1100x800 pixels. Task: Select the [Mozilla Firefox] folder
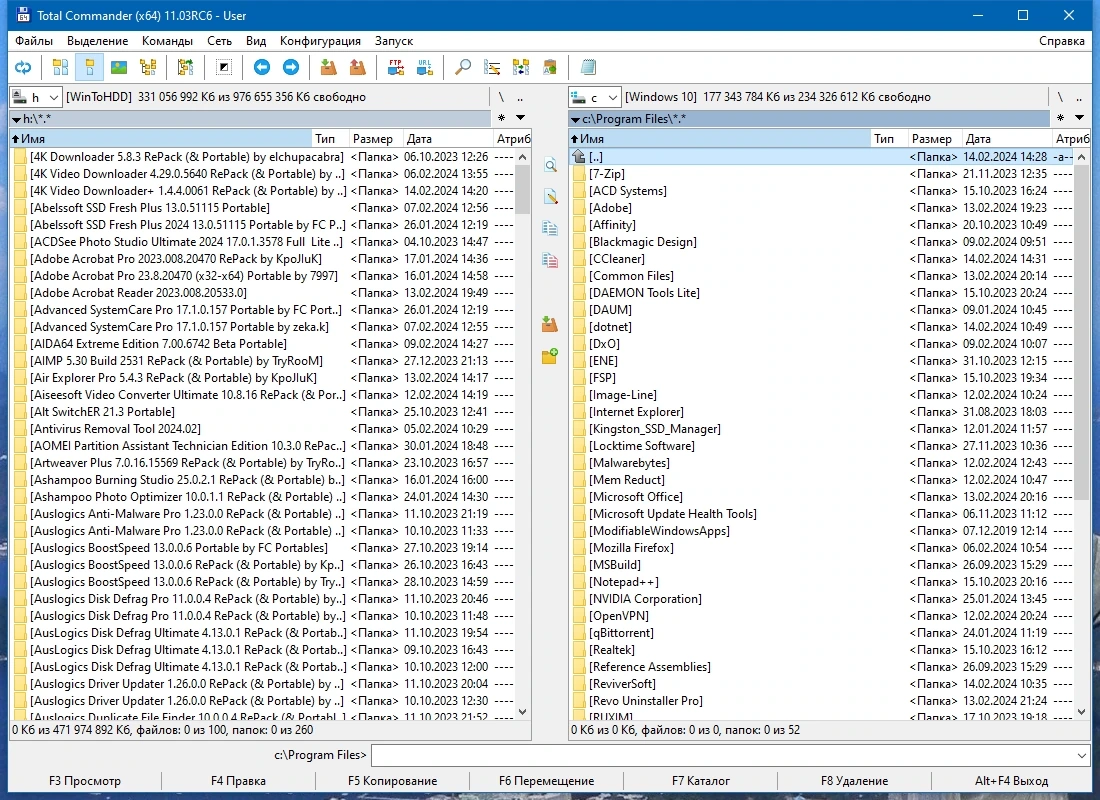[821, 547]
